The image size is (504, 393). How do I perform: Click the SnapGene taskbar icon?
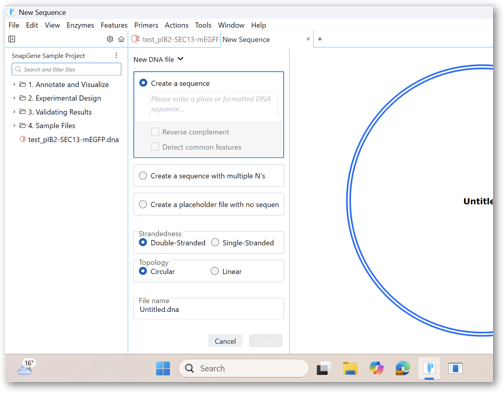pos(429,368)
